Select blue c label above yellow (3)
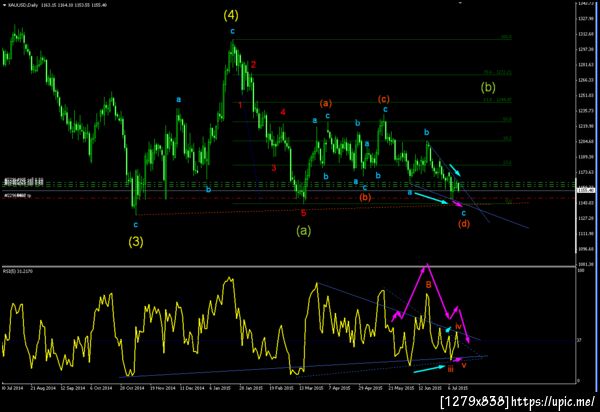The width and height of the screenshot is (600, 412). pyautogui.click(x=135, y=225)
